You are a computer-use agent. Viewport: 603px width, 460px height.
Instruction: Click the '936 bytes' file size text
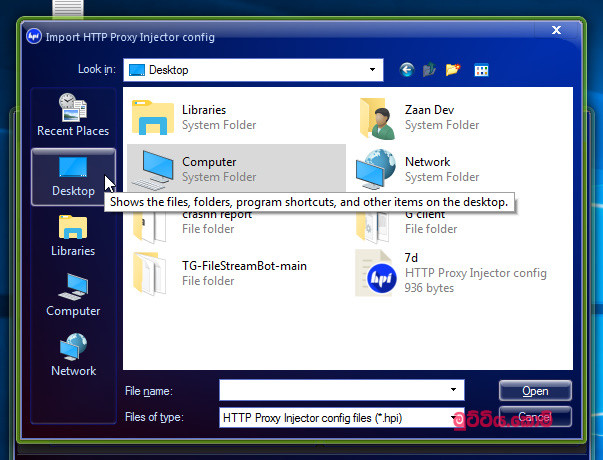point(429,288)
